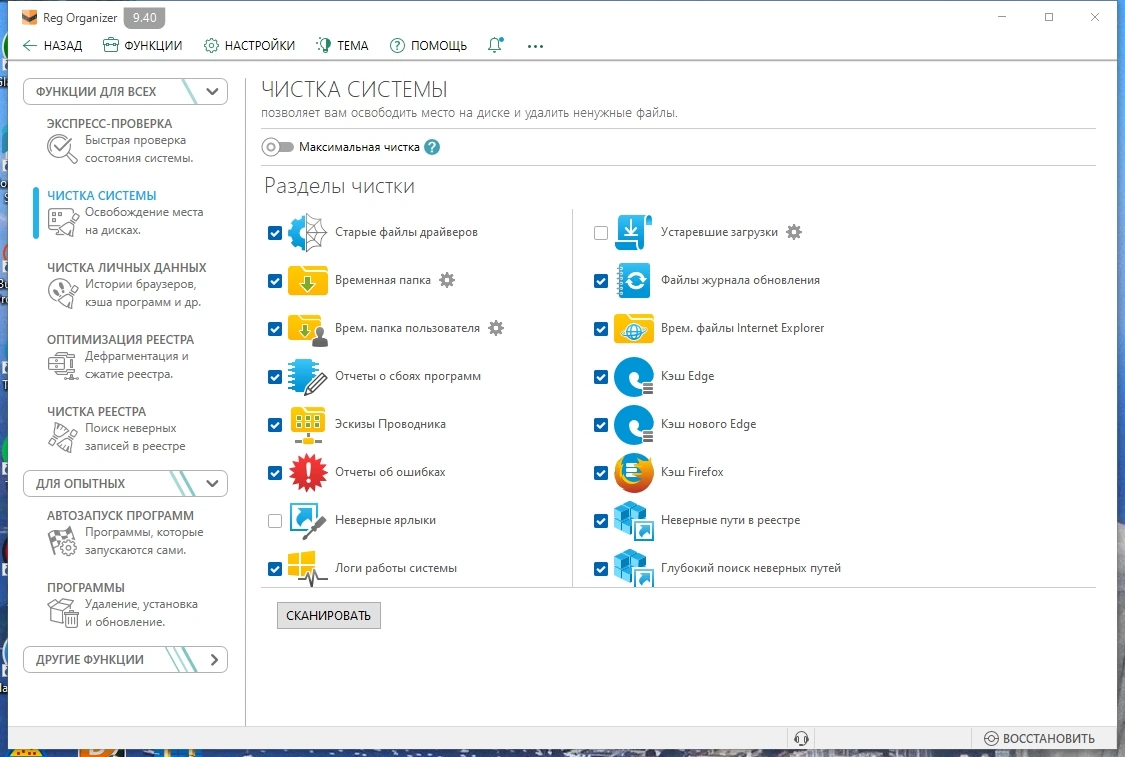Open the ФУНКЦИИ menu
The image size is (1125, 757).
pyautogui.click(x=142, y=46)
